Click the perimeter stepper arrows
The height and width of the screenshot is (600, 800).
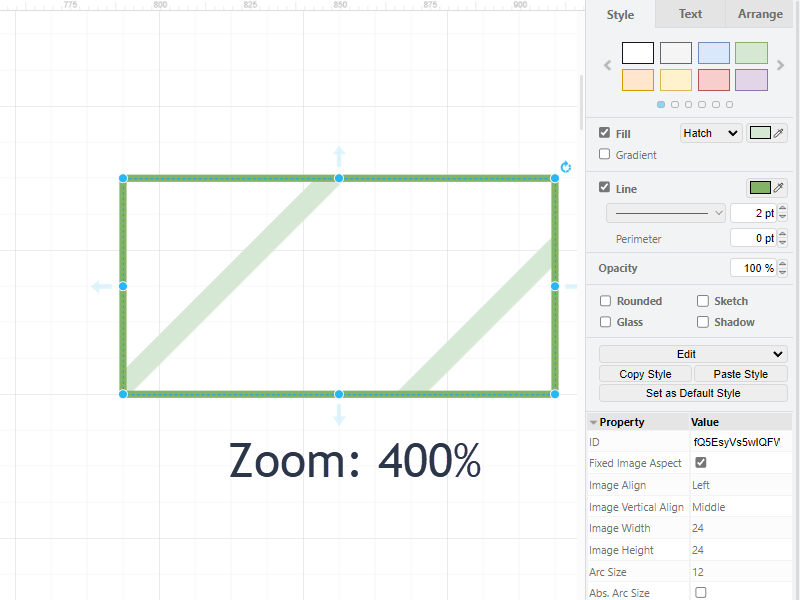coord(782,238)
